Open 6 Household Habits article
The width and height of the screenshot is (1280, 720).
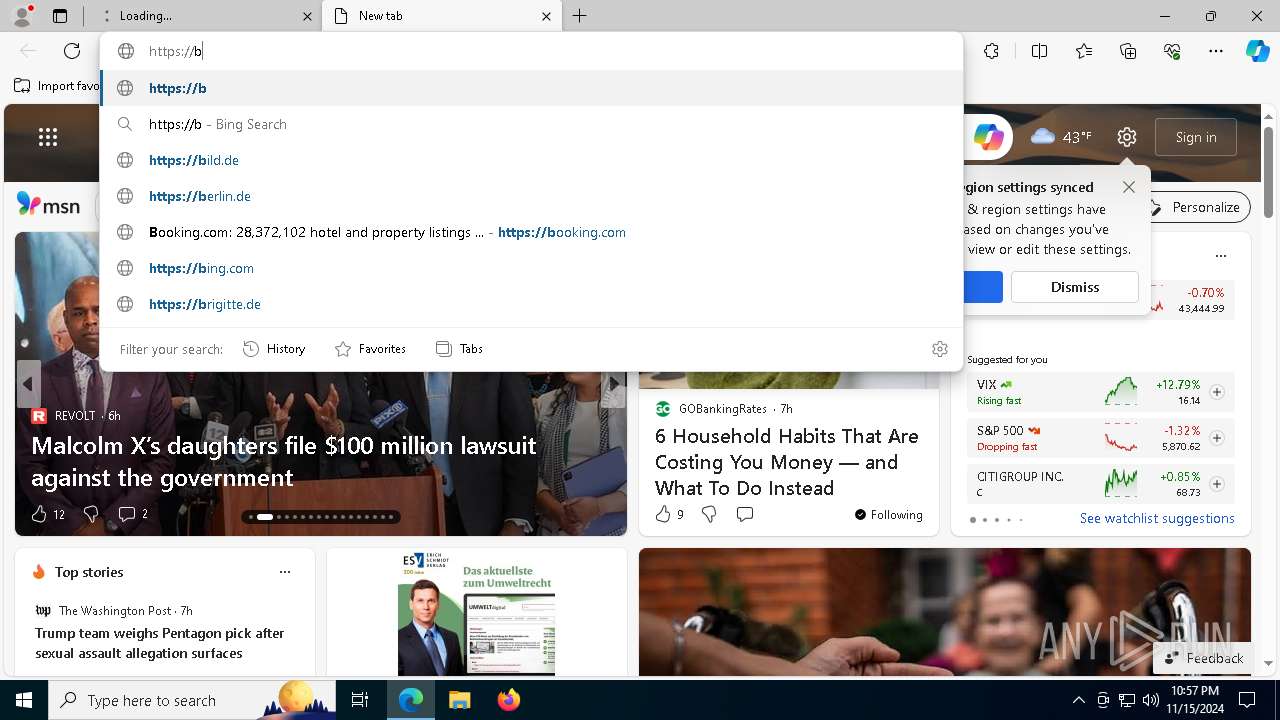click(x=787, y=462)
